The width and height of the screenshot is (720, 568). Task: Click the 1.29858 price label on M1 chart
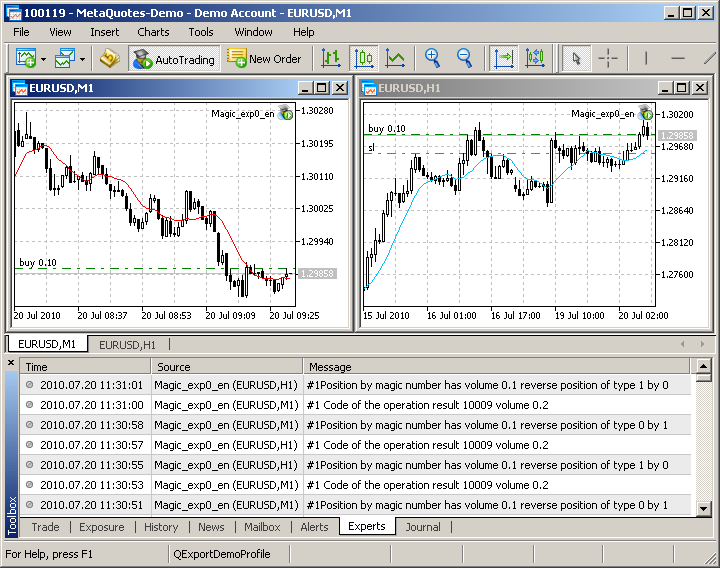pyautogui.click(x=317, y=274)
